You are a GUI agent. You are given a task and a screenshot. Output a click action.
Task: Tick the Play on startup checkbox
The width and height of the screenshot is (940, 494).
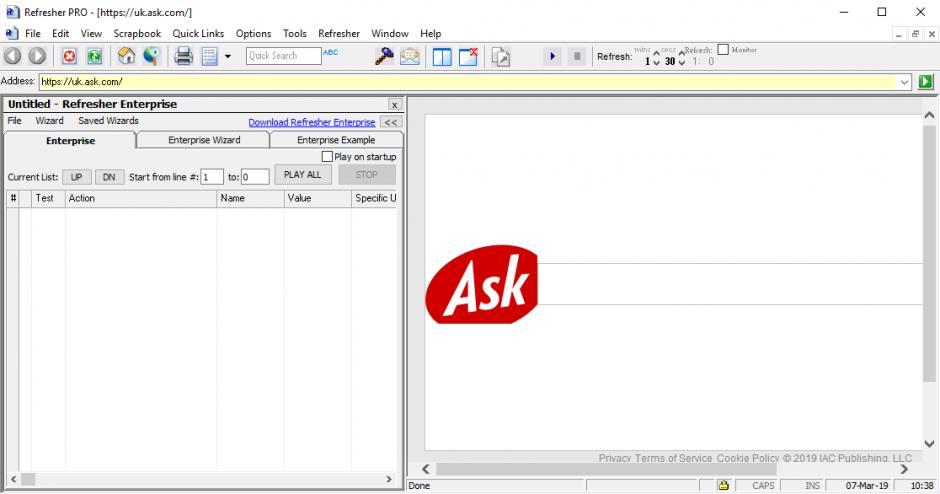(x=327, y=156)
